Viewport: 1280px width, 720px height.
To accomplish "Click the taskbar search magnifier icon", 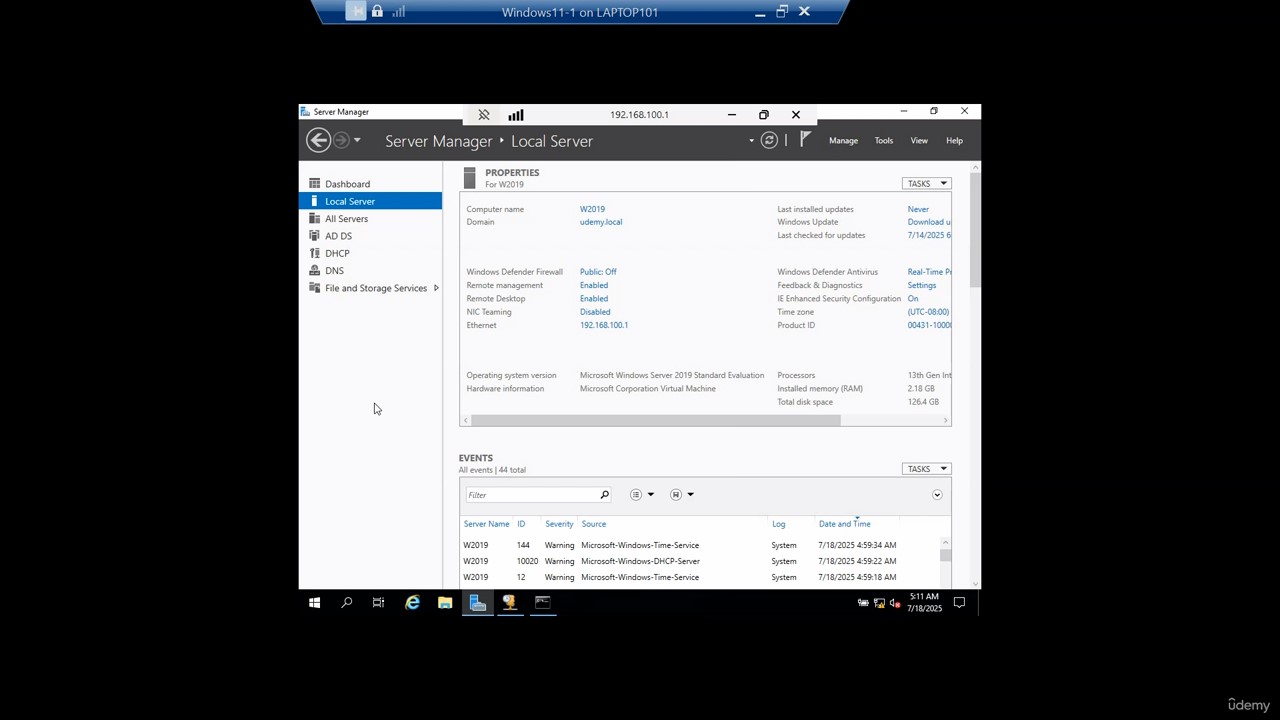I will [x=346, y=603].
